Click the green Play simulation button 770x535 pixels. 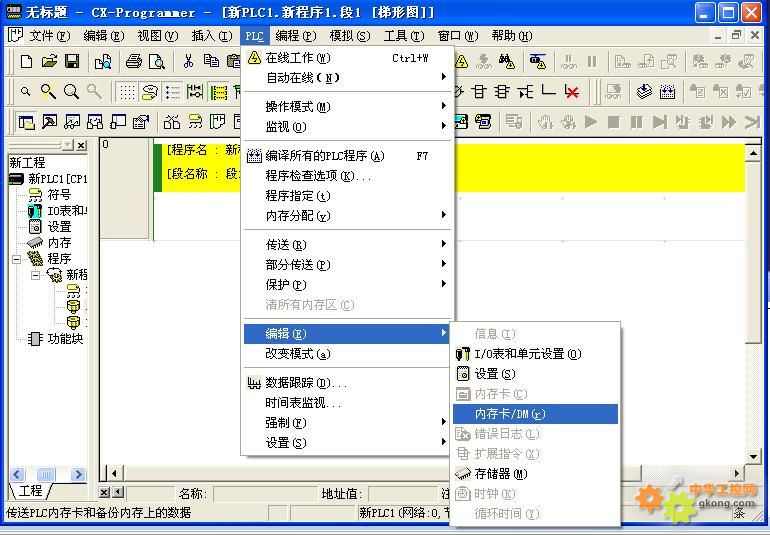click(591, 121)
